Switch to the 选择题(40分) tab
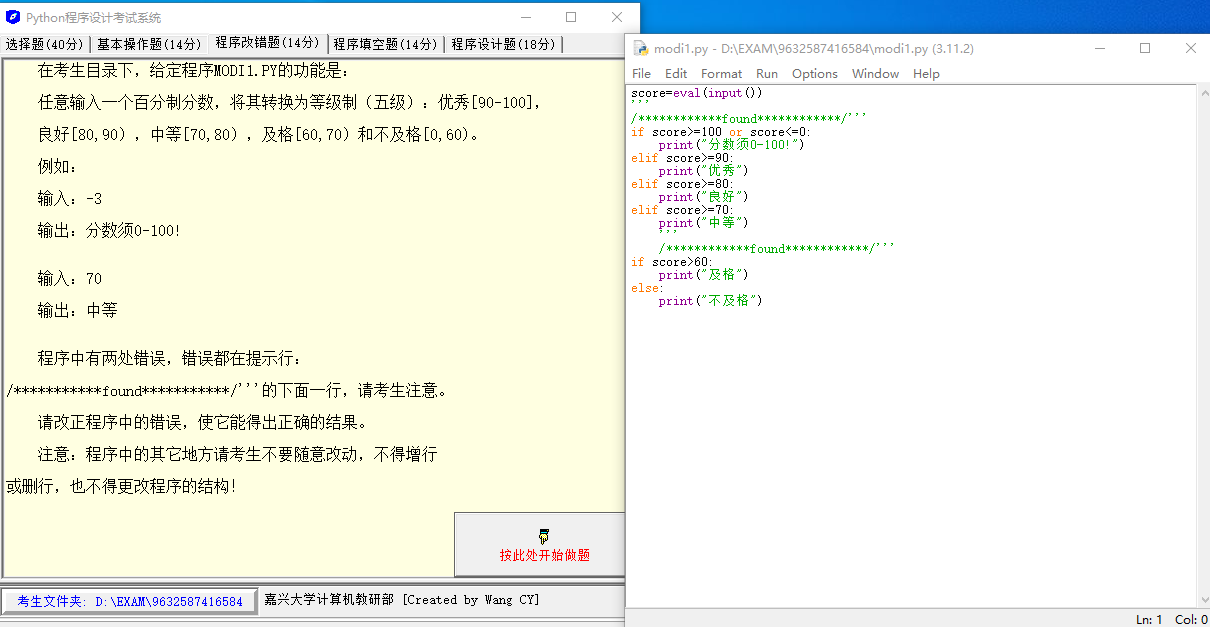 (x=45, y=44)
